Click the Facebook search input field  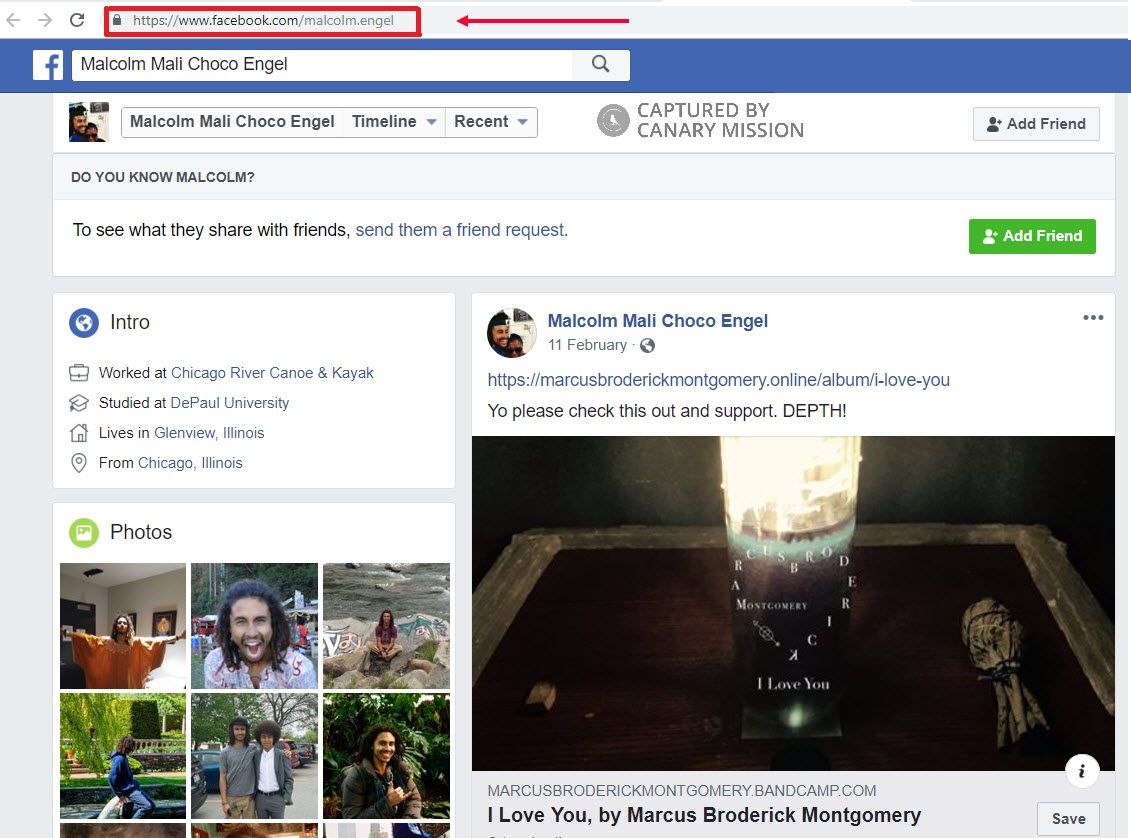pos(320,65)
